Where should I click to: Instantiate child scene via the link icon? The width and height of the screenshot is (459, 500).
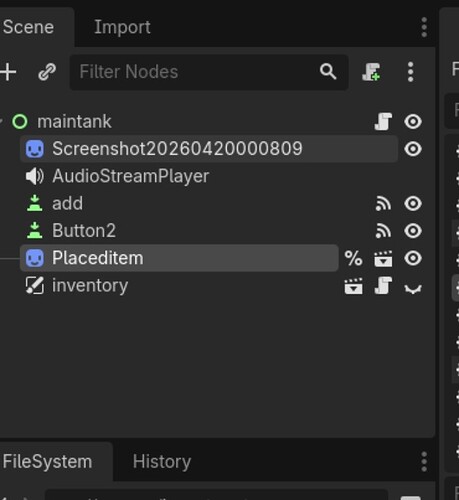tap(47, 72)
